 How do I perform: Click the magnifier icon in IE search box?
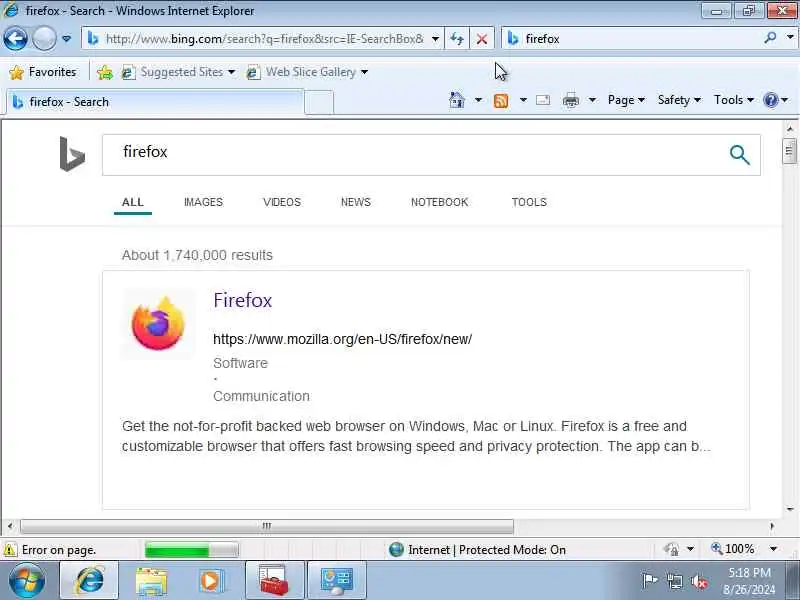point(770,38)
